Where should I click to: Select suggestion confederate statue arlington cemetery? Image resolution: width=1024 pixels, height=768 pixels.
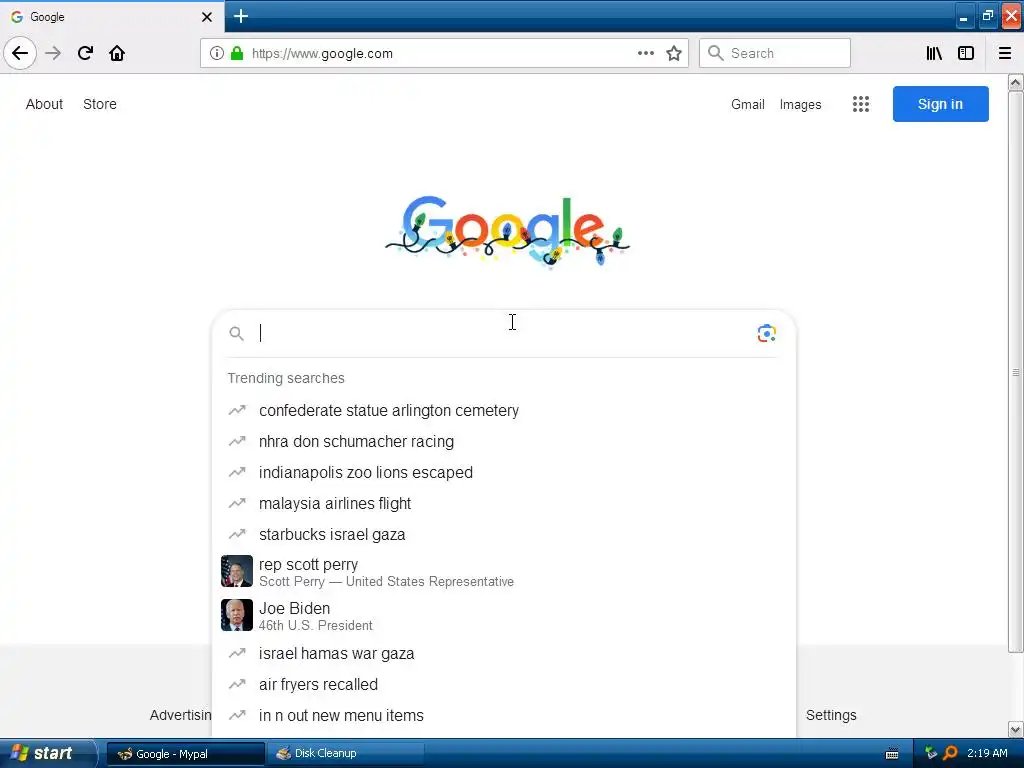503,410
